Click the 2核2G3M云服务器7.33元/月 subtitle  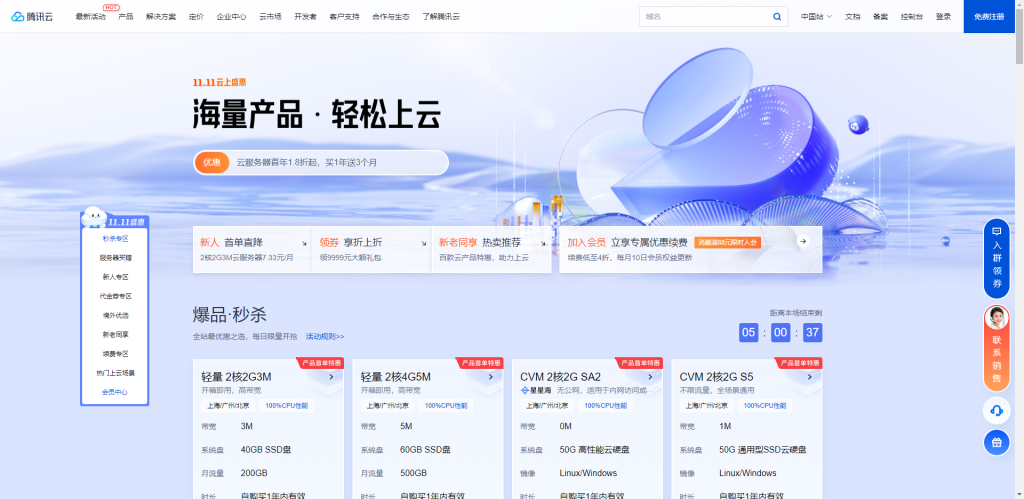point(247,258)
